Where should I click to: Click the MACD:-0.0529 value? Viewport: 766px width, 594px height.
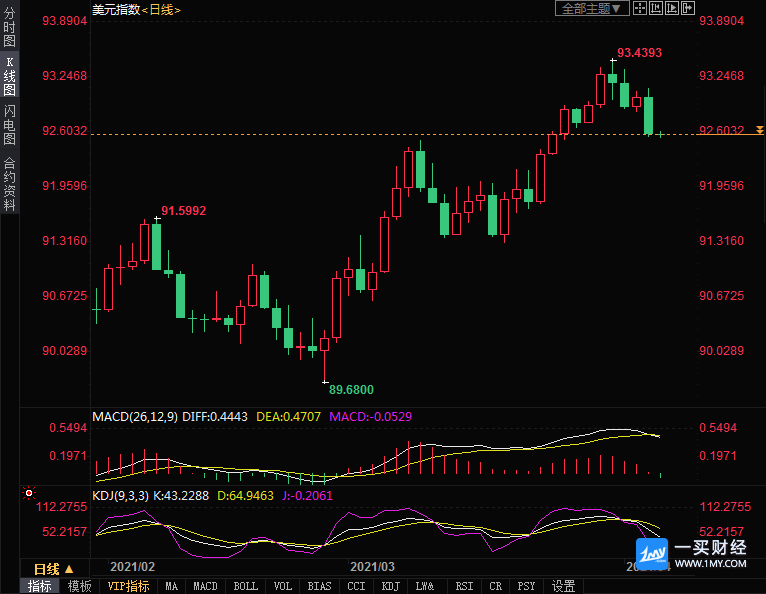click(x=370, y=417)
